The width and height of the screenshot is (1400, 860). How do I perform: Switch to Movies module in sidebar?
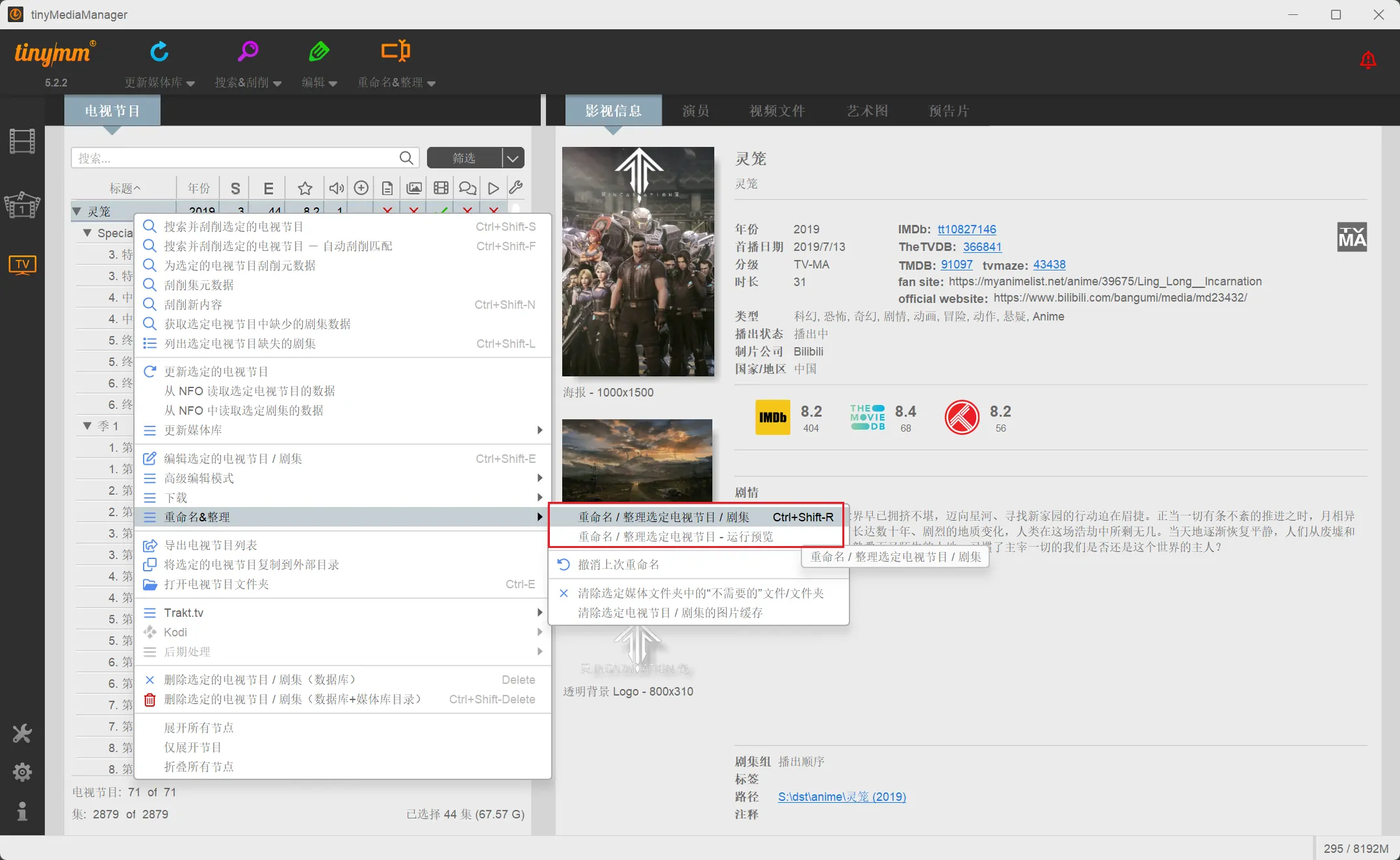22,141
